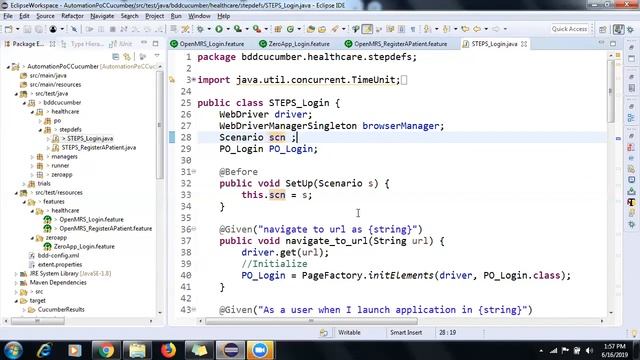Click the External Tools run icon

point(256,29)
